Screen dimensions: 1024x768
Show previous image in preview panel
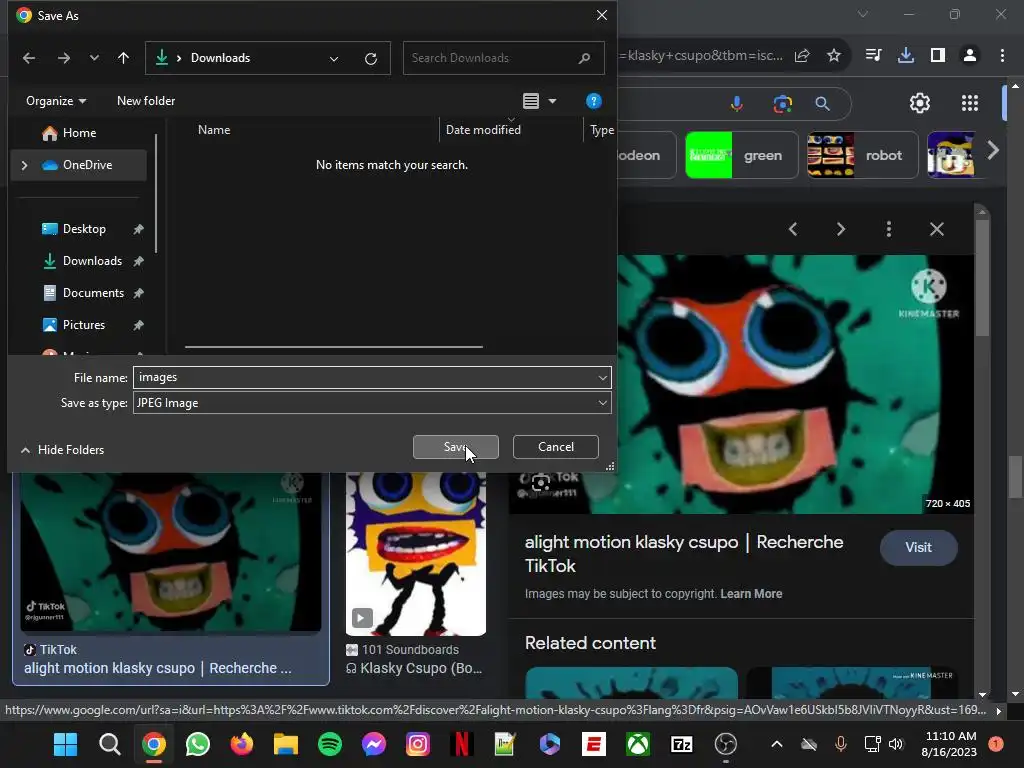(x=793, y=229)
